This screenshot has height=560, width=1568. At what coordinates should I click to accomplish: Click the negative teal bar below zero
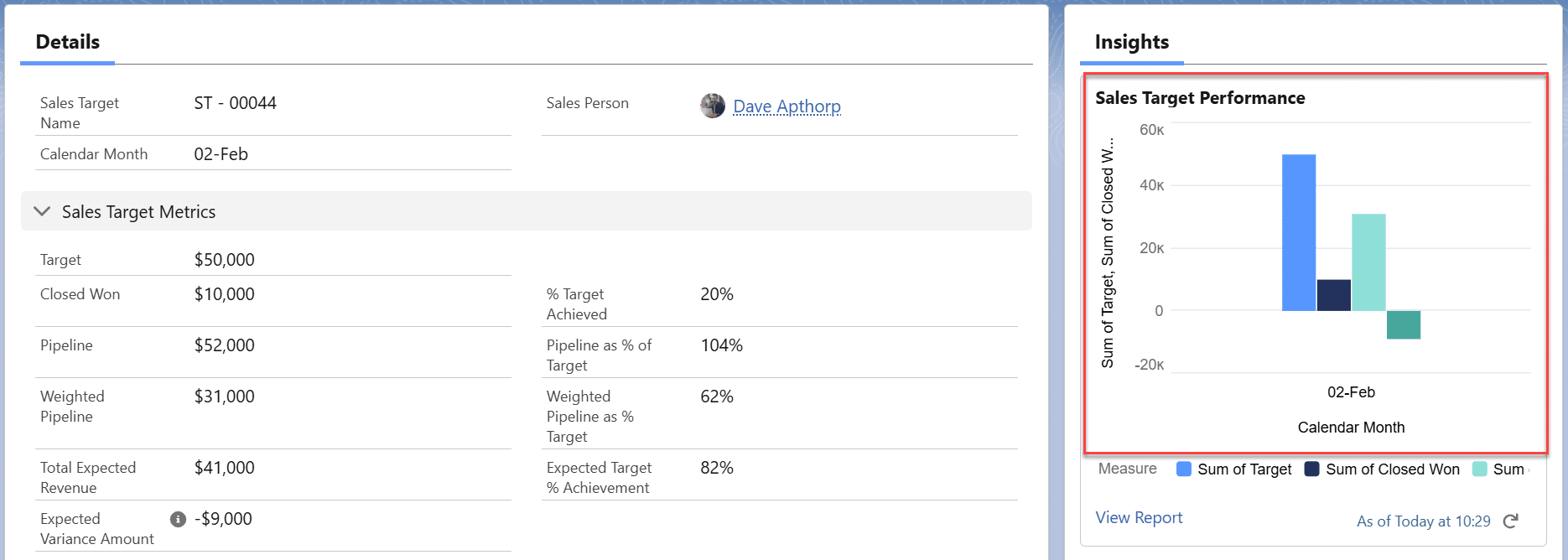tap(1404, 325)
